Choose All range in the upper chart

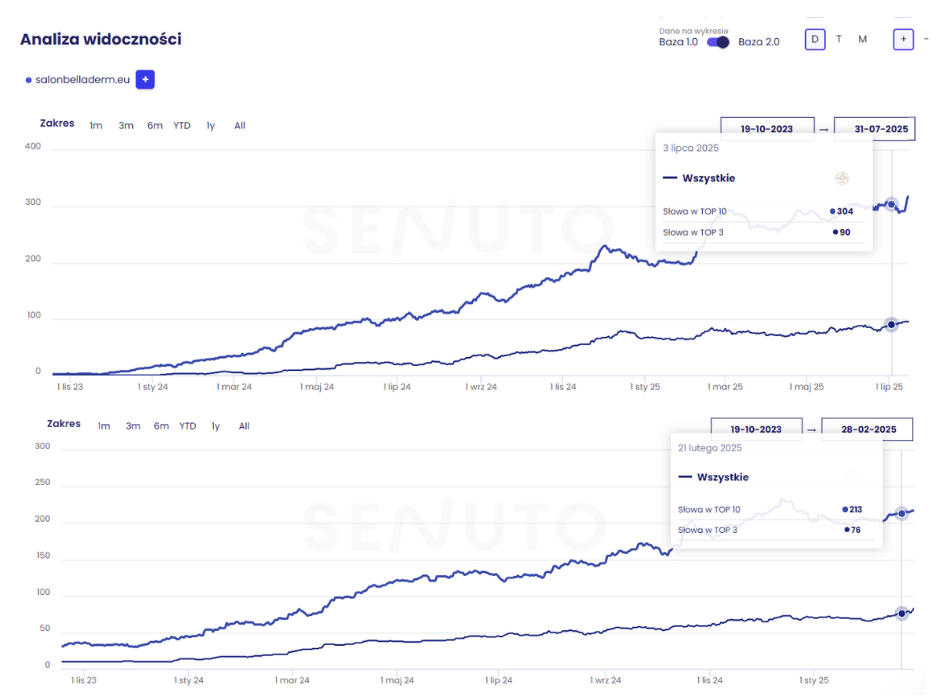point(240,126)
